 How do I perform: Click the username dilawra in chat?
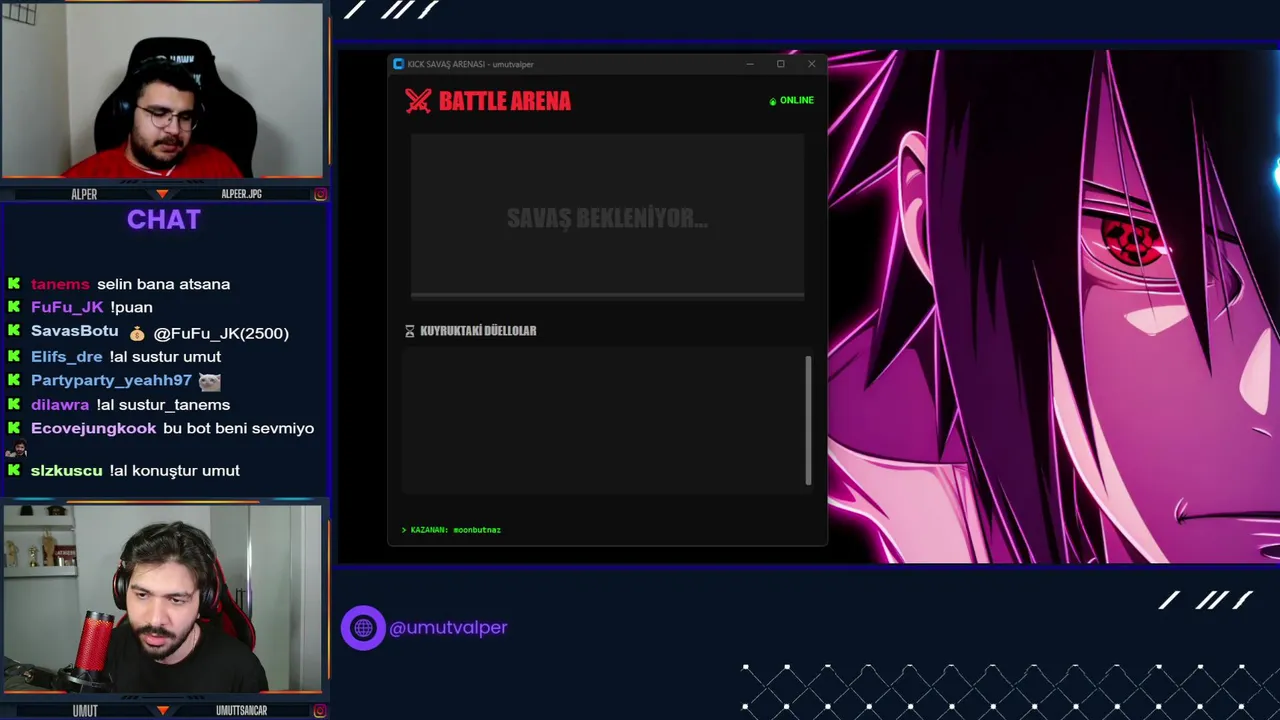pyautogui.click(x=60, y=404)
